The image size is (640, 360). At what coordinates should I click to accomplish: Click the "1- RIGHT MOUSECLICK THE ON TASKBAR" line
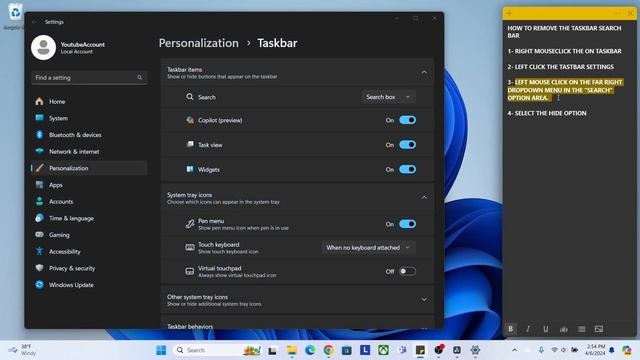(564, 51)
